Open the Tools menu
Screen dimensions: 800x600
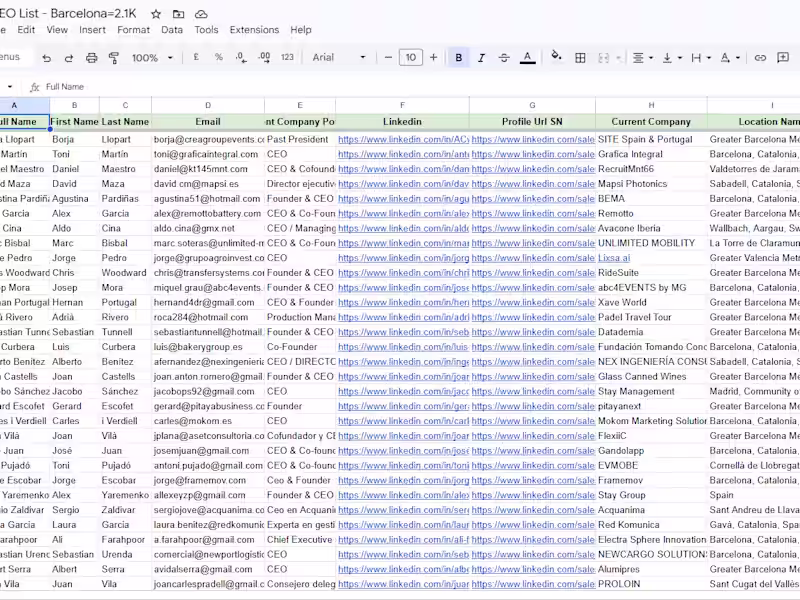(x=206, y=30)
